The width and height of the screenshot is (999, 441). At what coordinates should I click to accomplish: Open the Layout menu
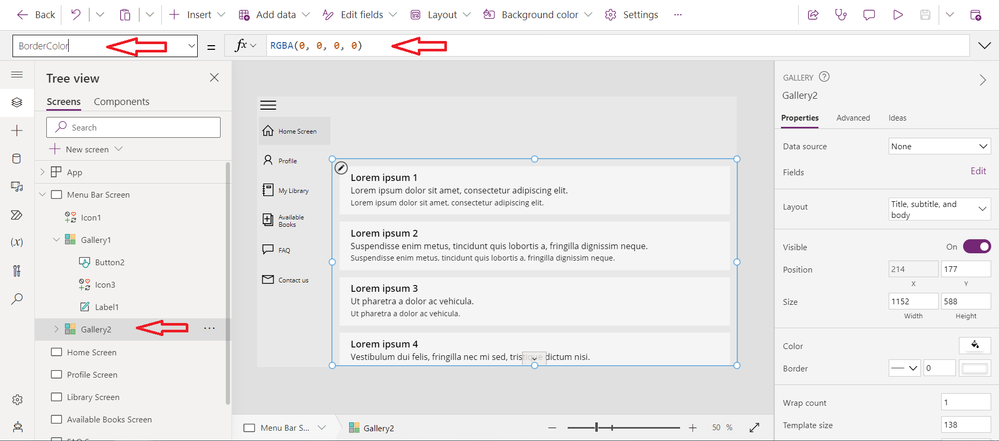click(440, 14)
